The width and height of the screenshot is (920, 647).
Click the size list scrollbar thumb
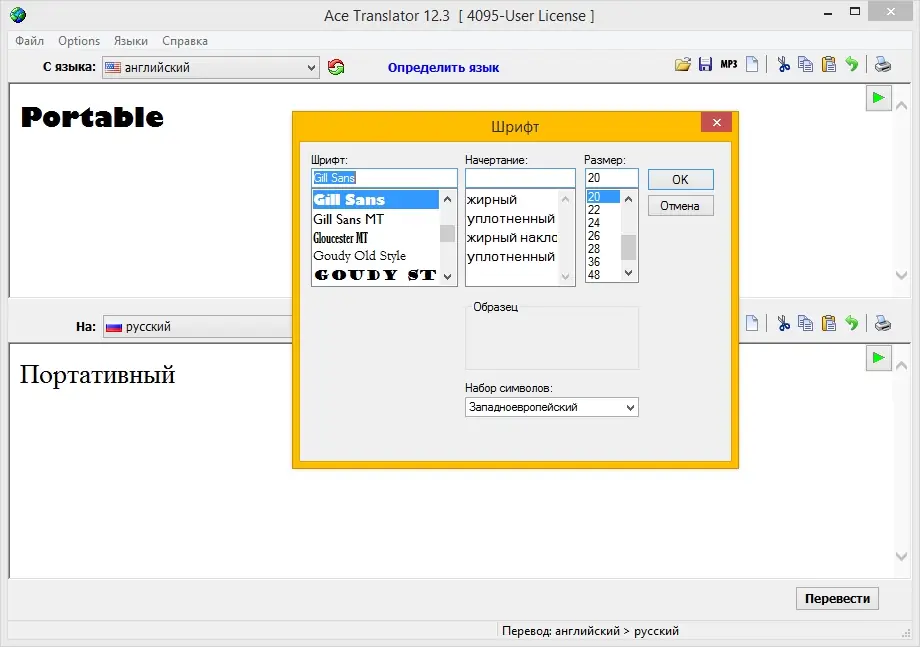coord(628,247)
